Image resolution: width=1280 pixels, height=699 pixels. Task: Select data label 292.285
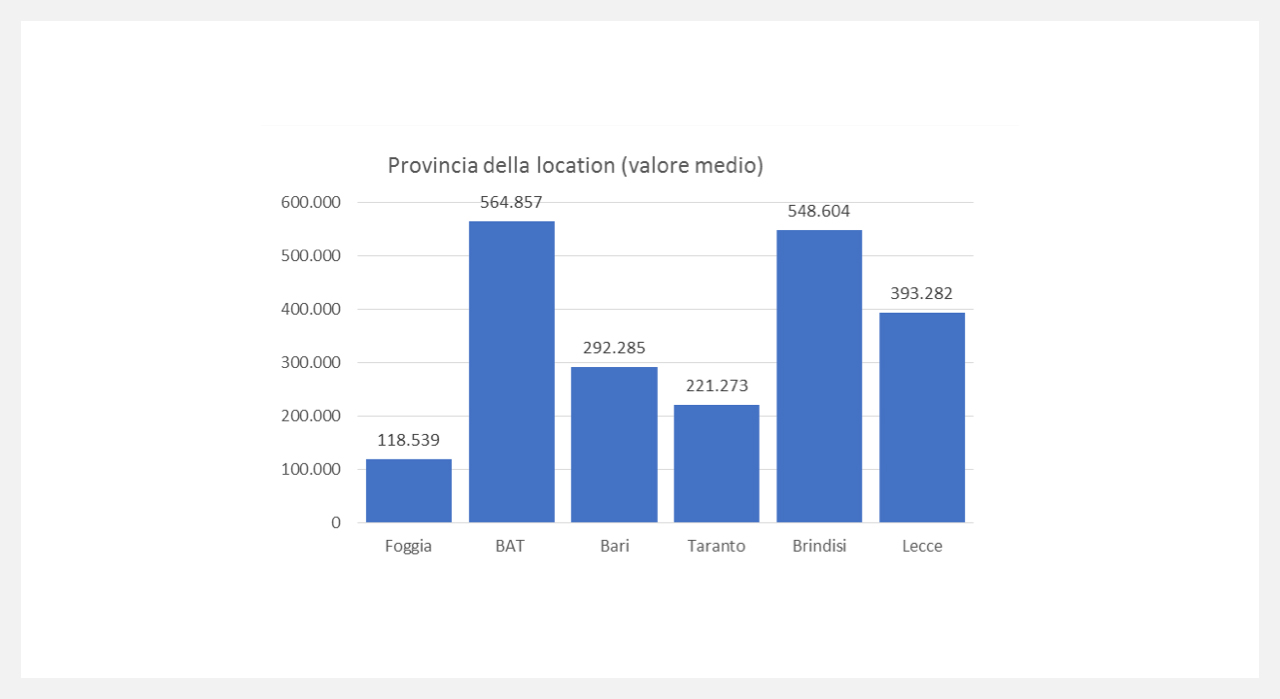(x=614, y=348)
